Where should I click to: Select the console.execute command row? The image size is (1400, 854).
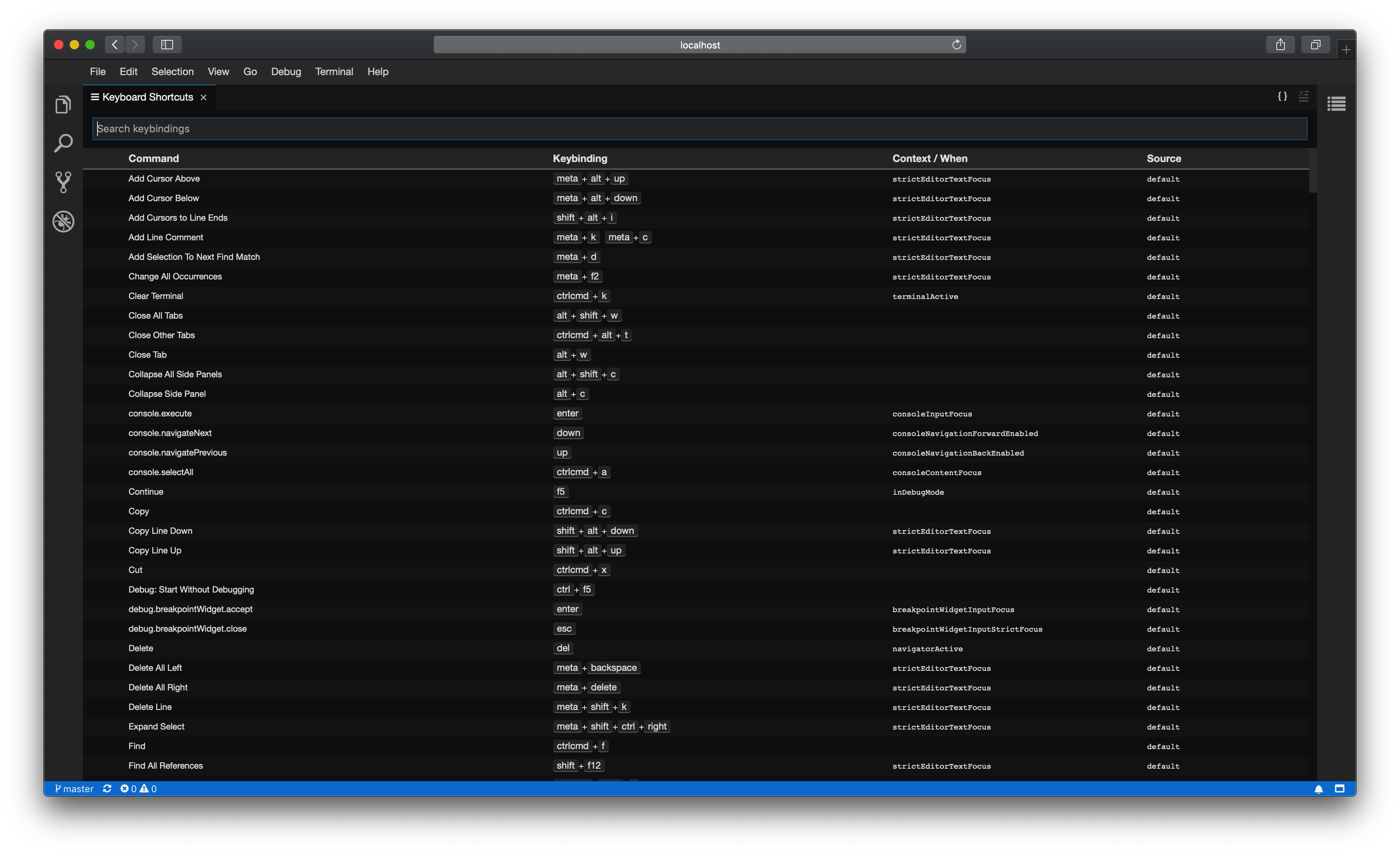[695, 414]
